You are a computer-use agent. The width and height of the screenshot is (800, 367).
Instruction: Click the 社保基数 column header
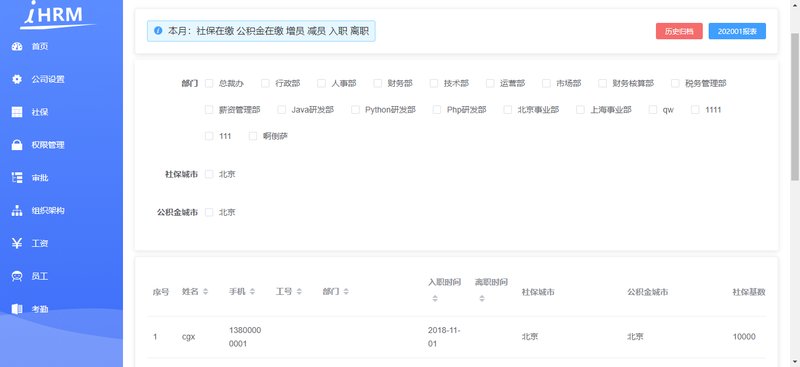click(749, 292)
